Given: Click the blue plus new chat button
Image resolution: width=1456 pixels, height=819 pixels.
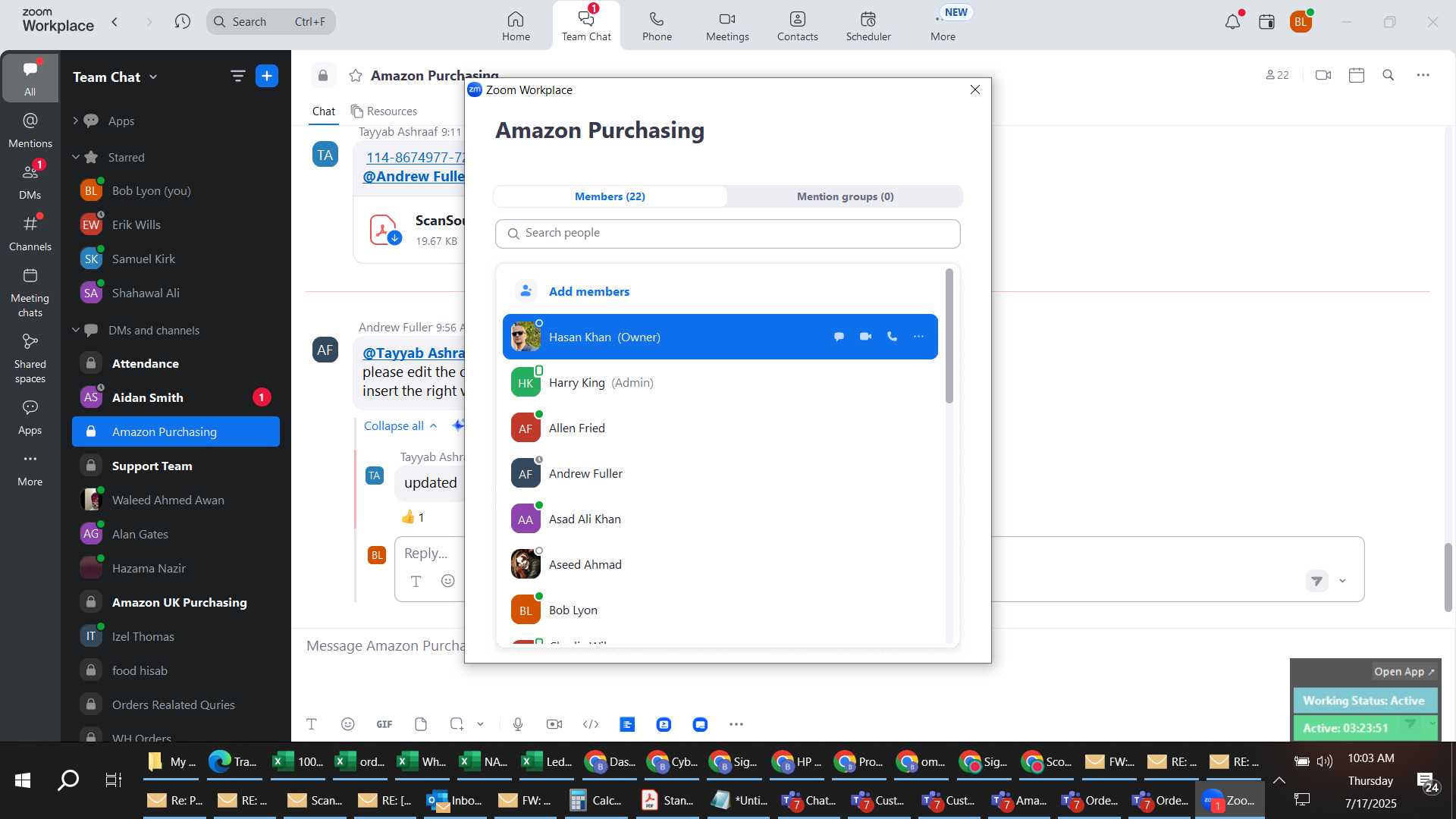Looking at the screenshot, I should tap(267, 76).
